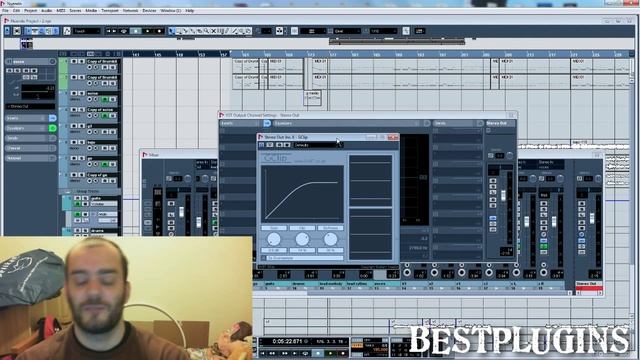Open the GClip Default preset dropdown

[x=318, y=145]
